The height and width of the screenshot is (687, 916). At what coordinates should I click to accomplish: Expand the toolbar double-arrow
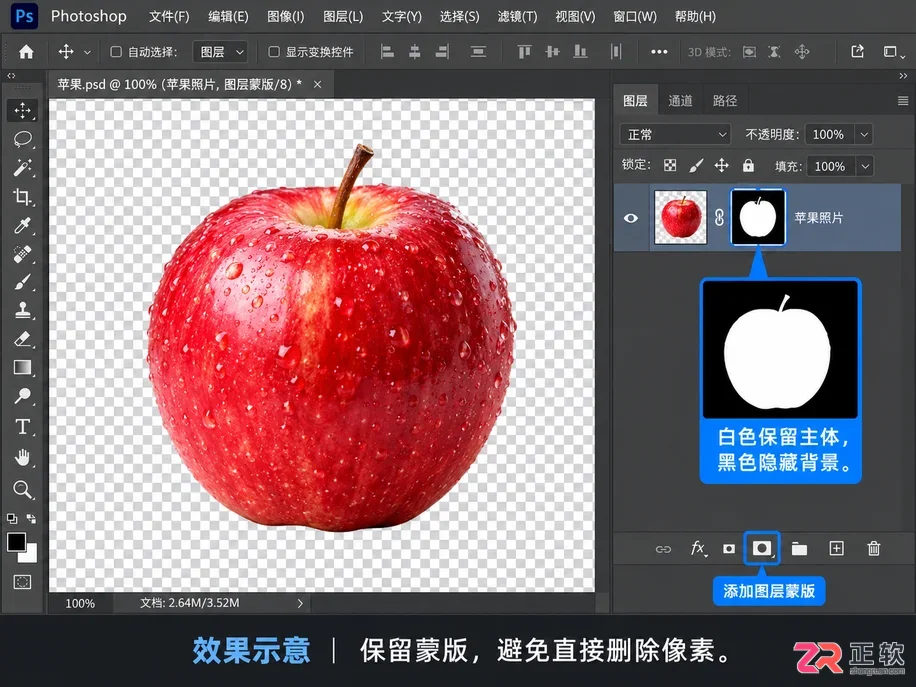tap(11, 75)
